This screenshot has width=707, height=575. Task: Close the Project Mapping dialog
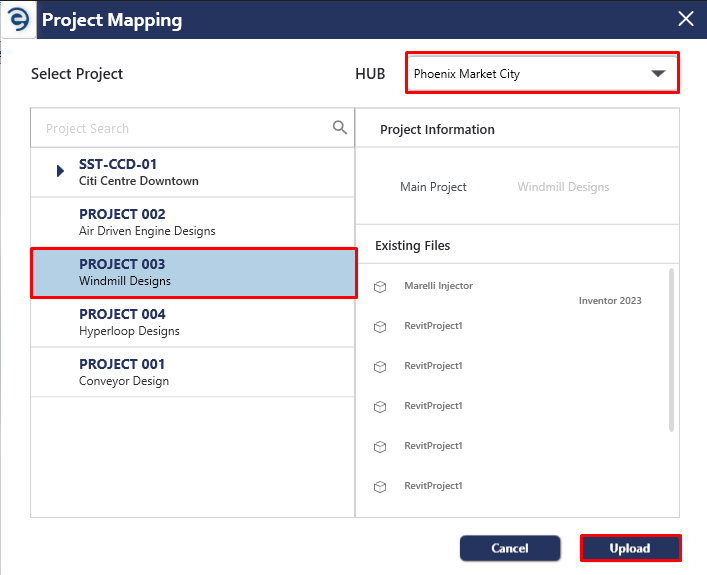(686, 19)
